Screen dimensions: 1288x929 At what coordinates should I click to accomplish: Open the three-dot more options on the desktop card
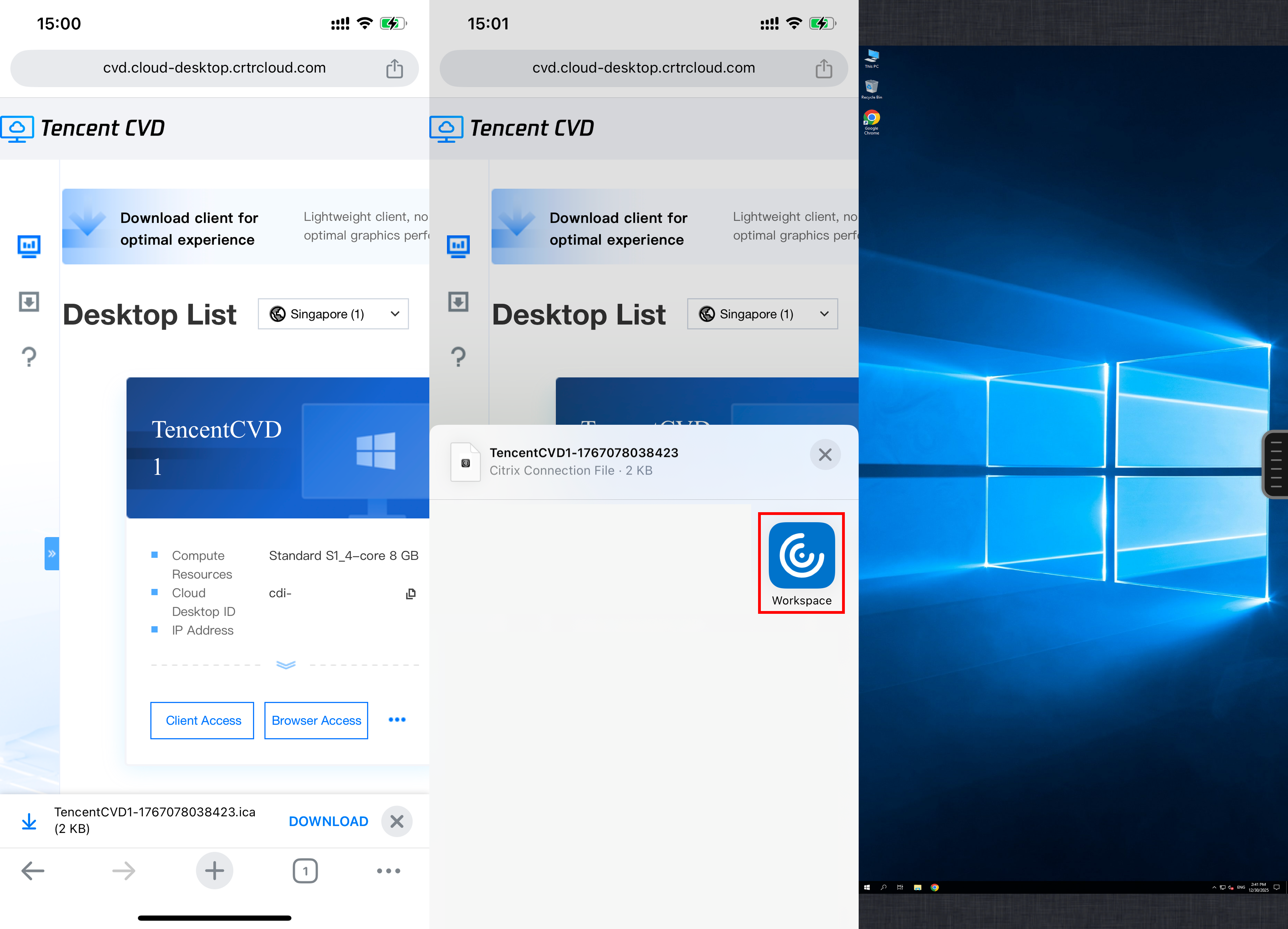397,720
